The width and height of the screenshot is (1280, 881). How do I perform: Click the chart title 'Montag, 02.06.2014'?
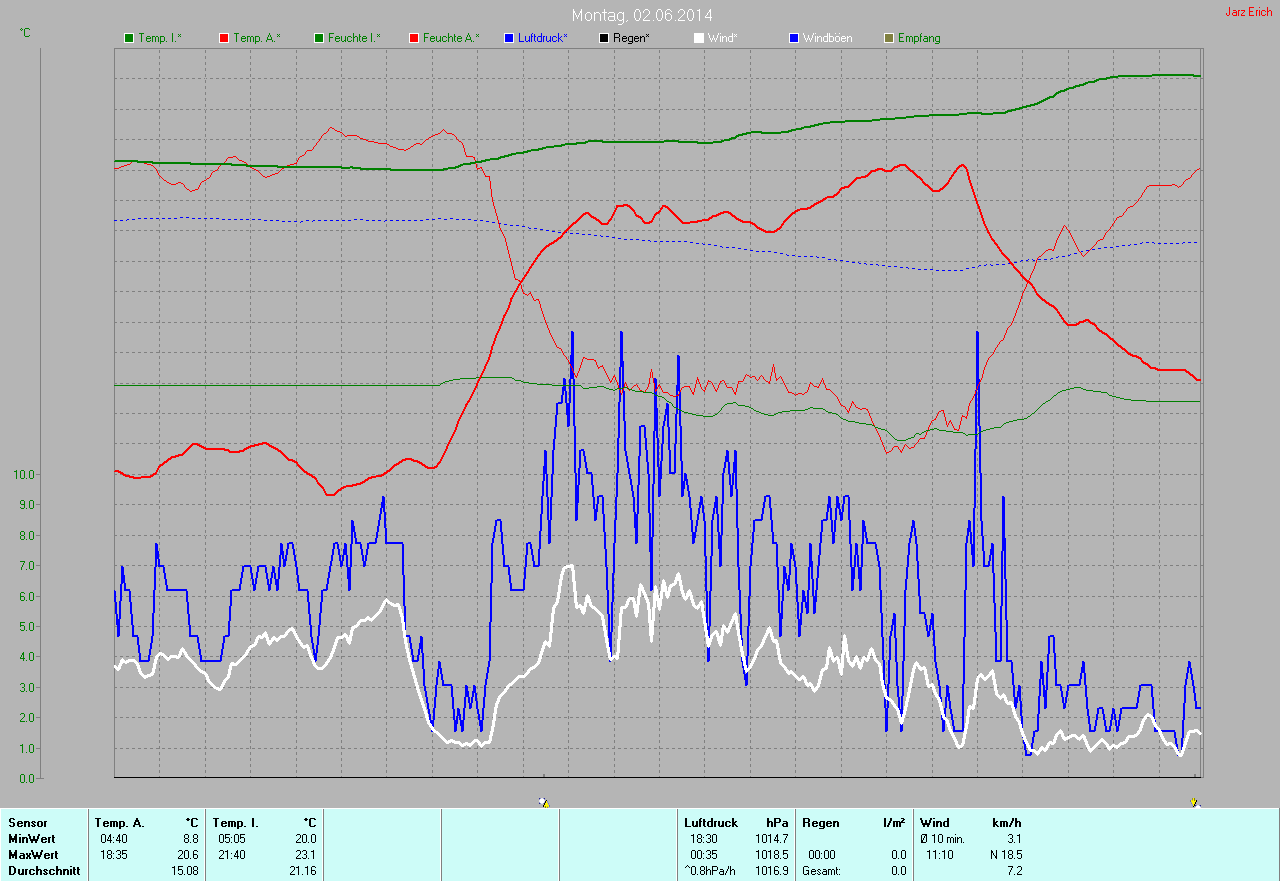[640, 15]
